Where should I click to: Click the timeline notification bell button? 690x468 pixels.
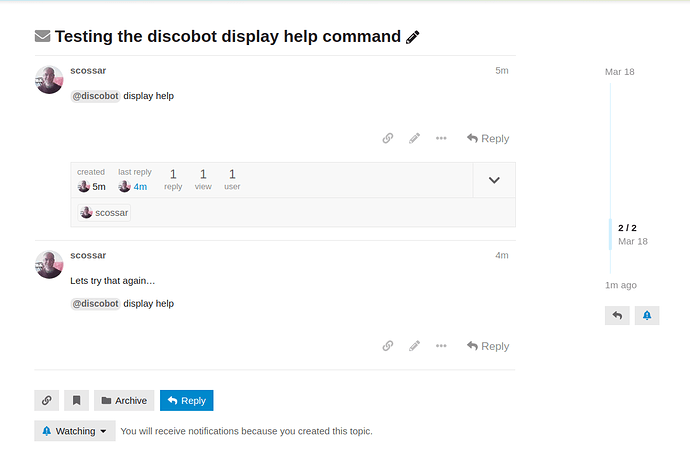(647, 315)
